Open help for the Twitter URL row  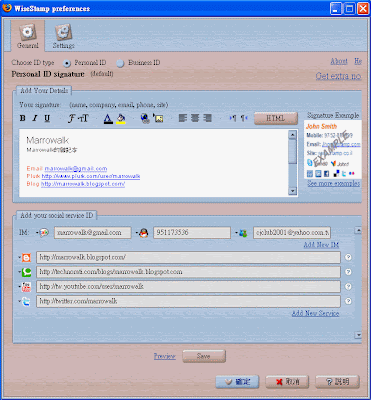[x=348, y=301]
